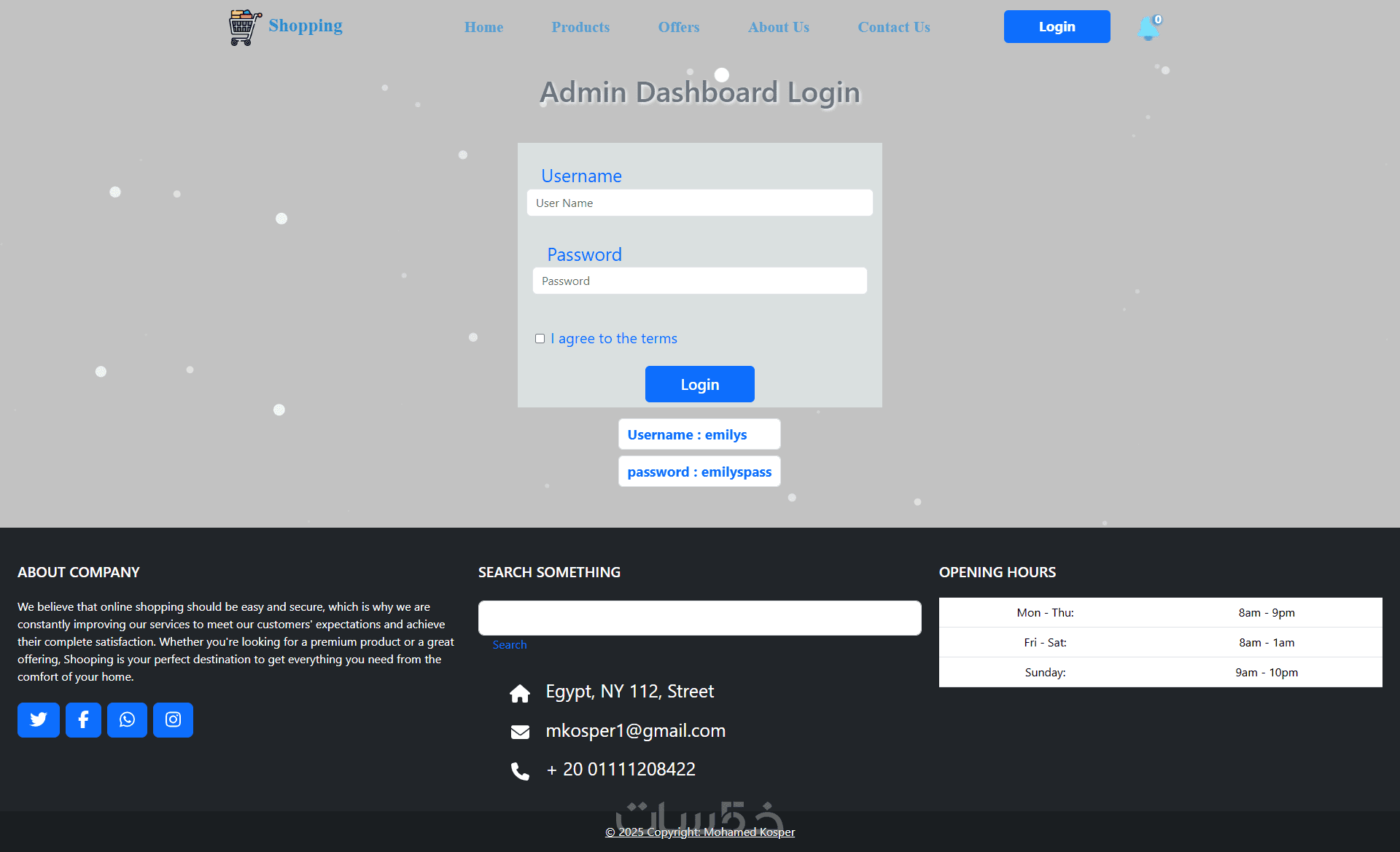The image size is (1400, 852).
Task: Click the envelope email icon
Action: (520, 732)
